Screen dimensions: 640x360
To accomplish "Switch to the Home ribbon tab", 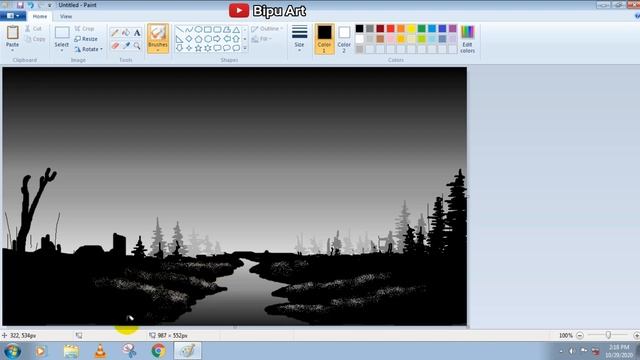I will (40, 16).
